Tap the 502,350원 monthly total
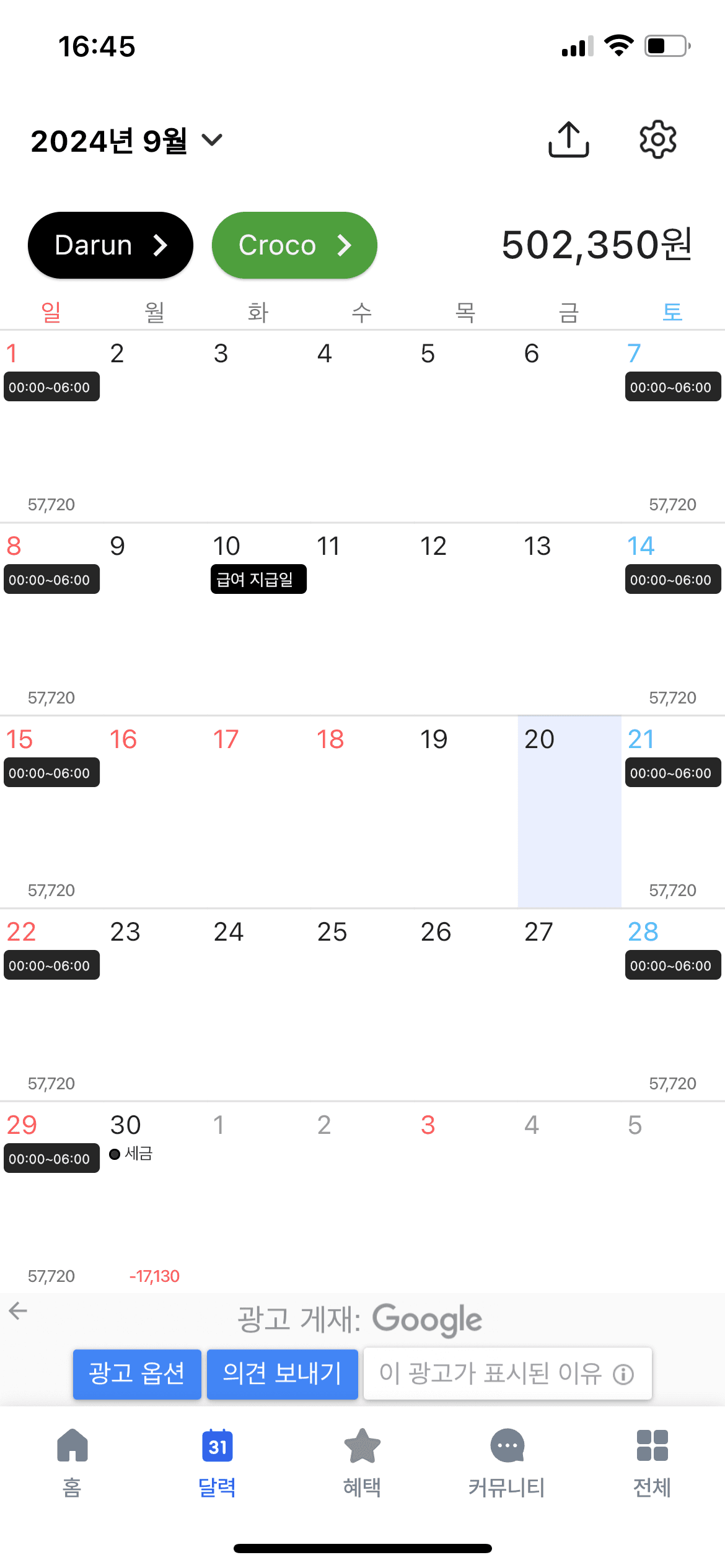This screenshot has width=725, height=1568. click(596, 245)
